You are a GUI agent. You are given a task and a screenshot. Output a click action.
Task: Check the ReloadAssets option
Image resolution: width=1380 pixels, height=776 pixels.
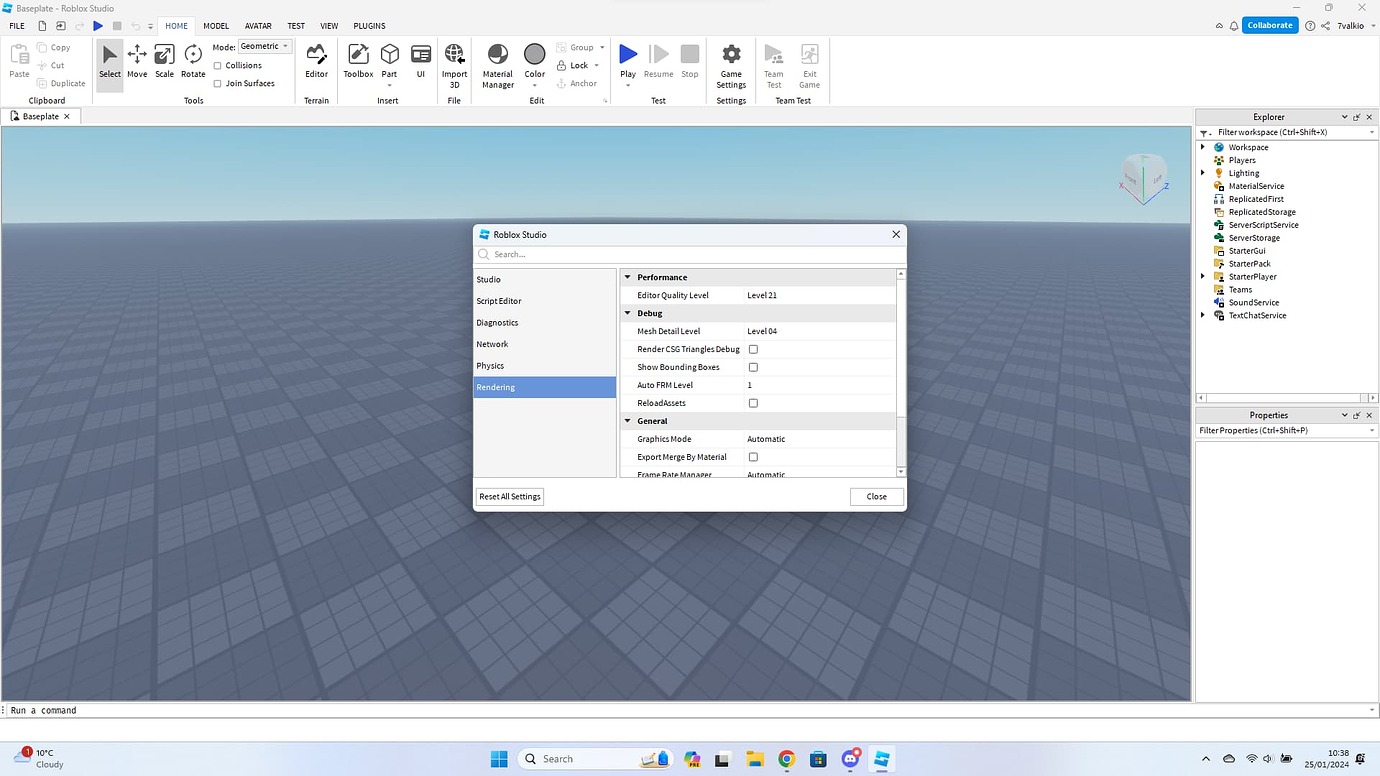tap(753, 403)
